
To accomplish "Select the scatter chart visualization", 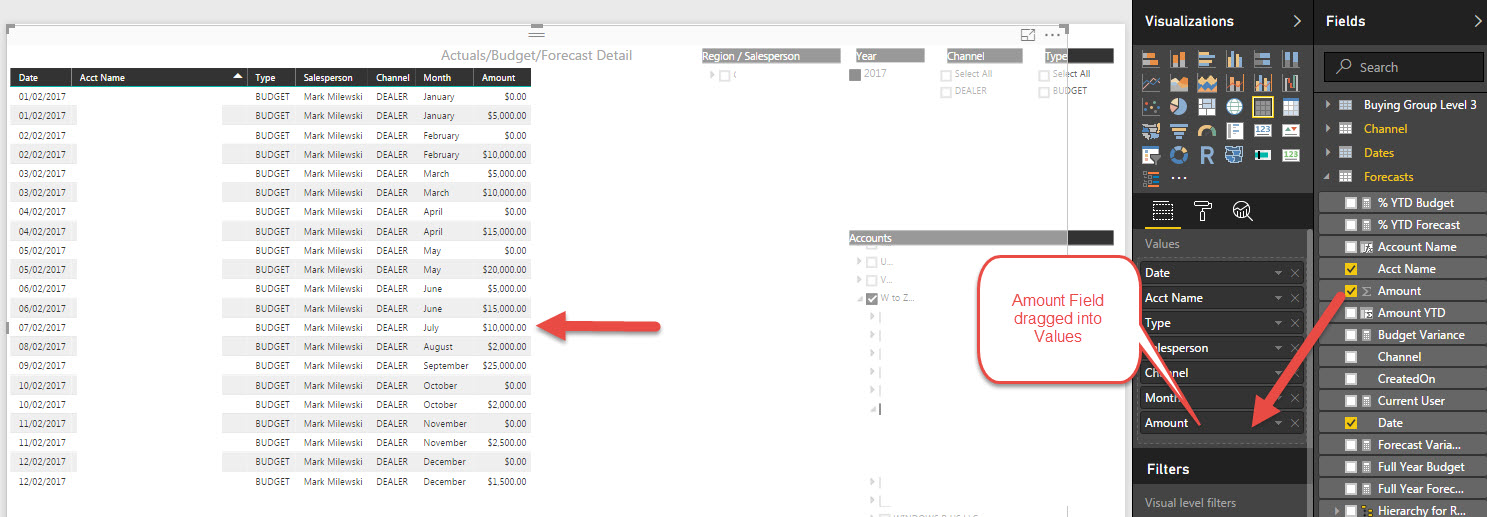I will click(x=1151, y=107).
